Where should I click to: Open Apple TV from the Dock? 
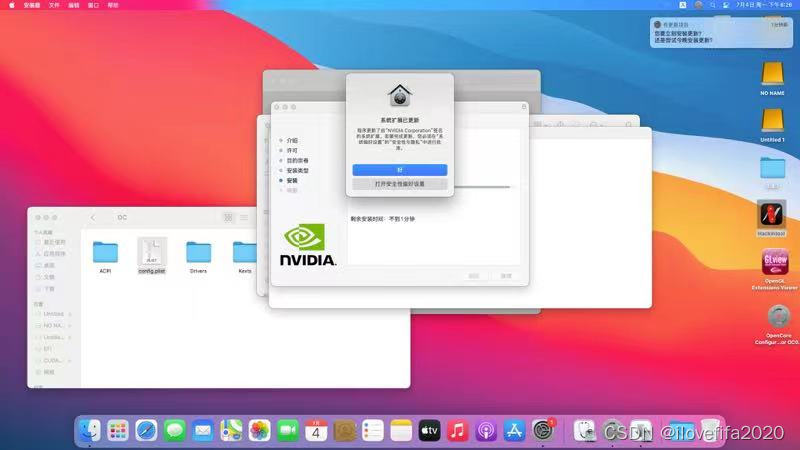coord(429,431)
